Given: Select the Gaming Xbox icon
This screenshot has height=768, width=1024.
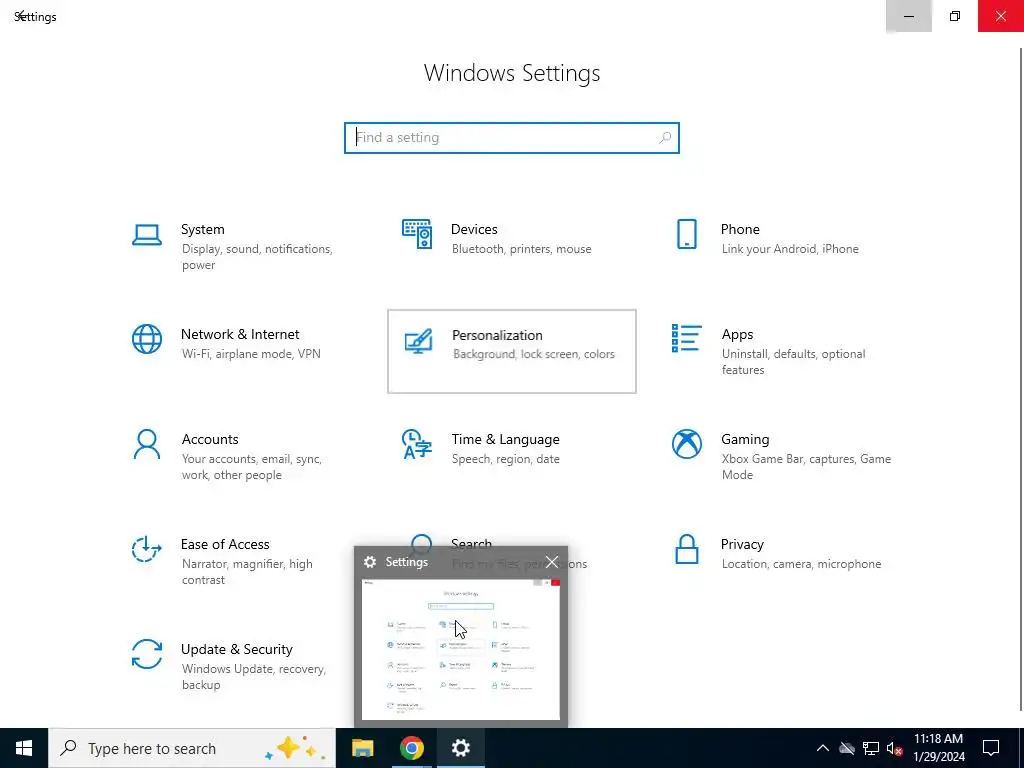Looking at the screenshot, I should coord(686,444).
